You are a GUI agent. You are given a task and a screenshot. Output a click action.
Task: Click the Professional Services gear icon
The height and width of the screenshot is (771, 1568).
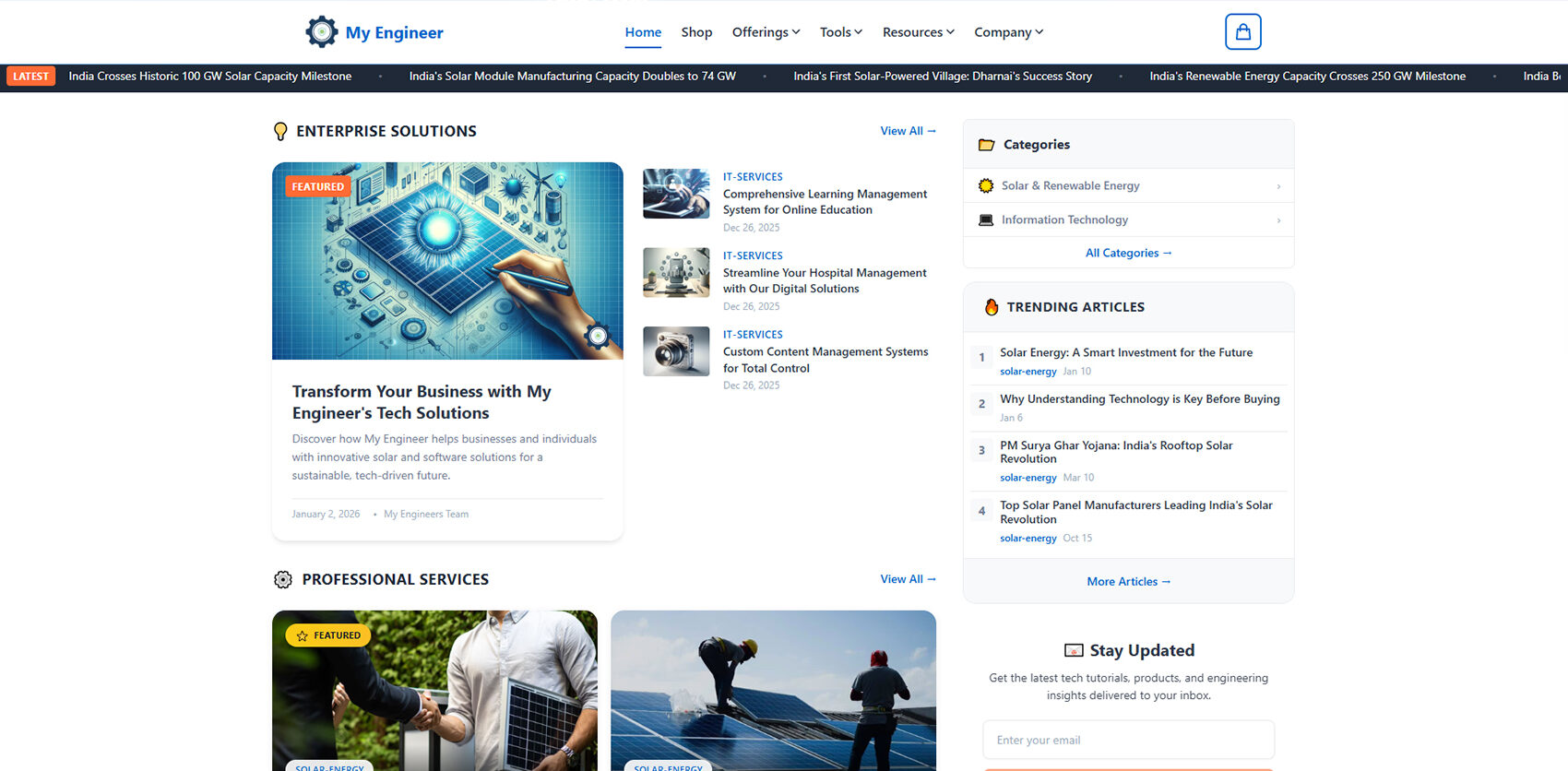coord(283,580)
